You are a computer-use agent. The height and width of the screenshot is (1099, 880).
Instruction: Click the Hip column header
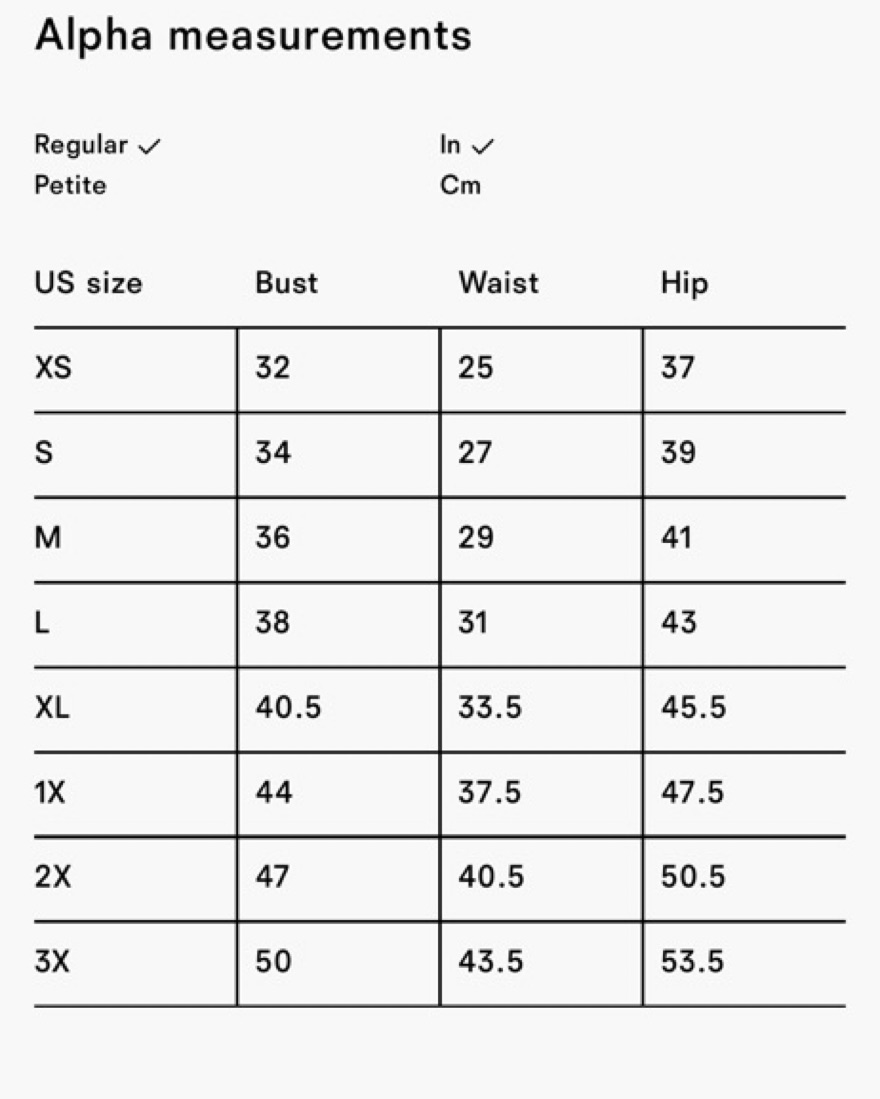click(685, 284)
